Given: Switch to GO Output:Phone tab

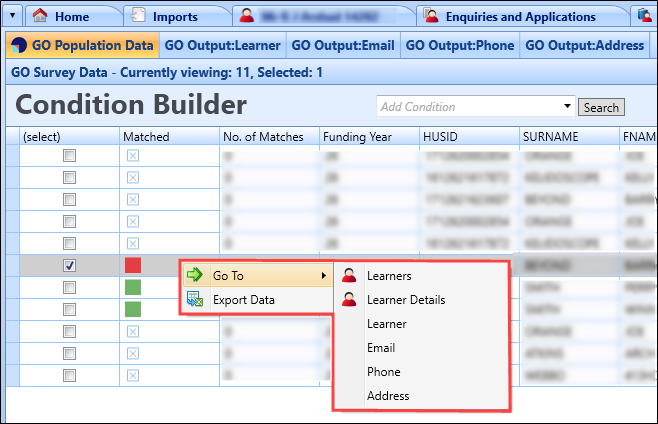Looking at the screenshot, I should [x=460, y=45].
